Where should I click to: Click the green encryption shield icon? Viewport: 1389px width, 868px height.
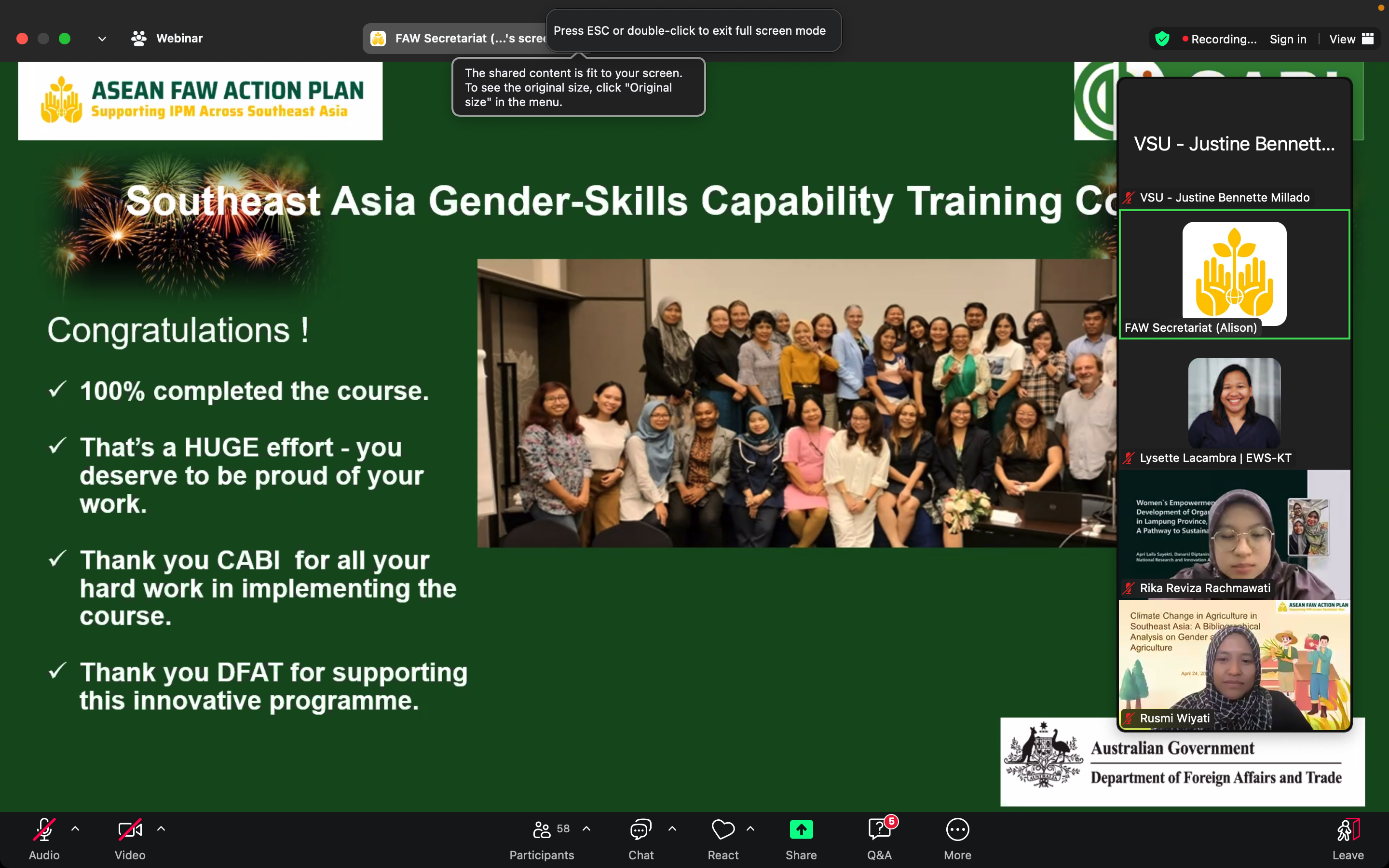click(x=1162, y=39)
